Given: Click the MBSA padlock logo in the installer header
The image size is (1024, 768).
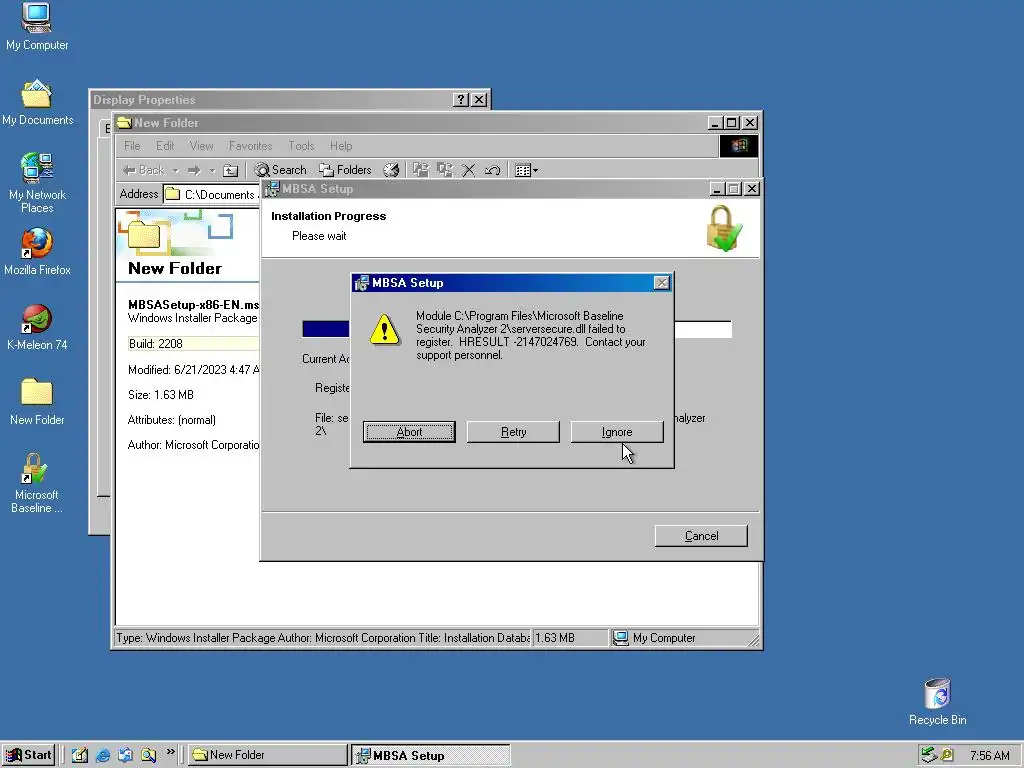Looking at the screenshot, I should pyautogui.click(x=724, y=228).
